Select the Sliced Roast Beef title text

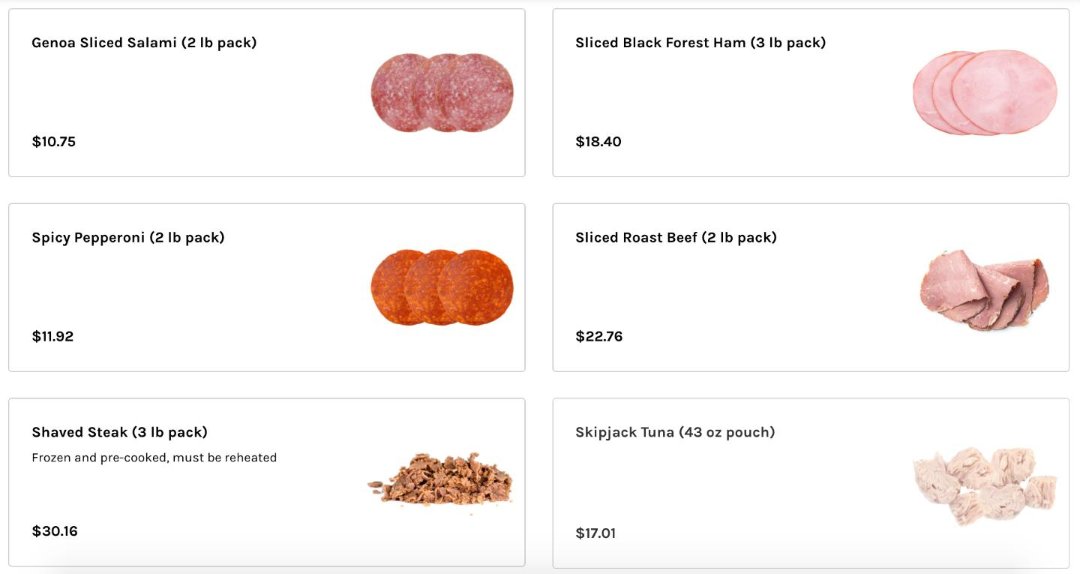[x=676, y=238]
